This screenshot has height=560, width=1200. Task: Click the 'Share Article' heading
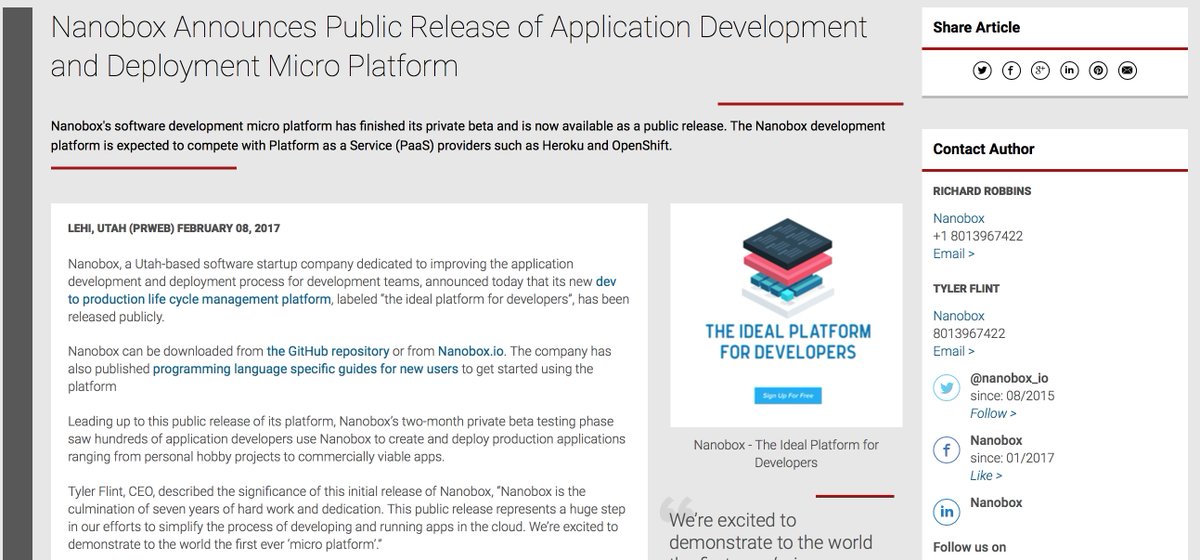(x=976, y=28)
